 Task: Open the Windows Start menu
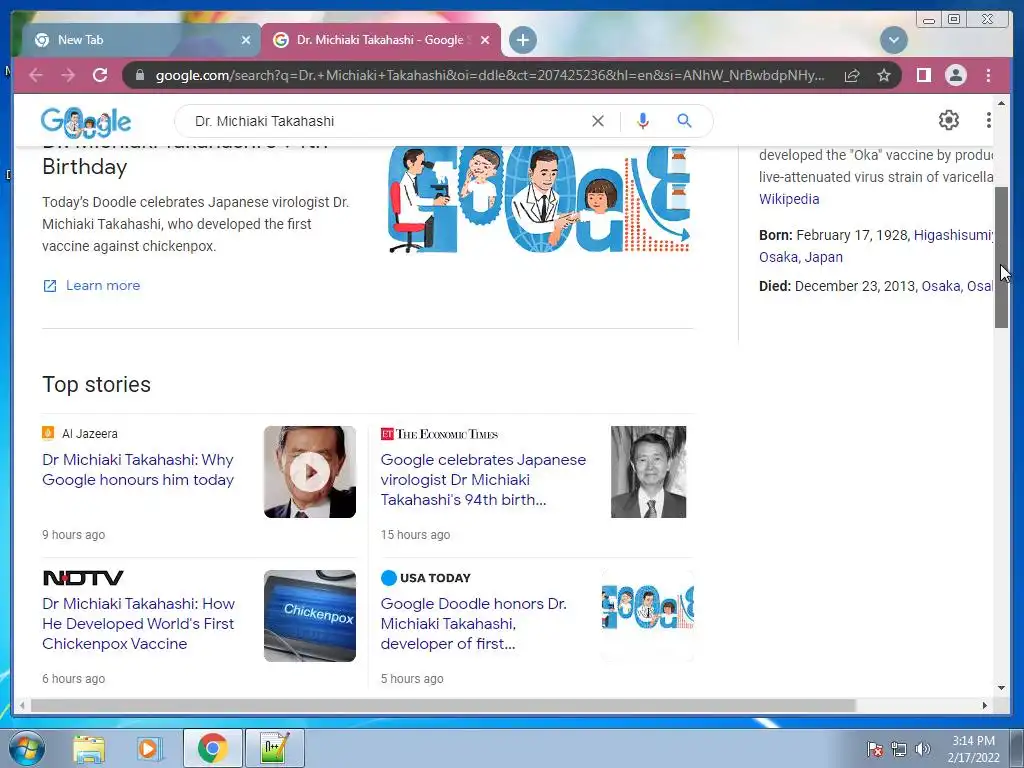pos(27,748)
